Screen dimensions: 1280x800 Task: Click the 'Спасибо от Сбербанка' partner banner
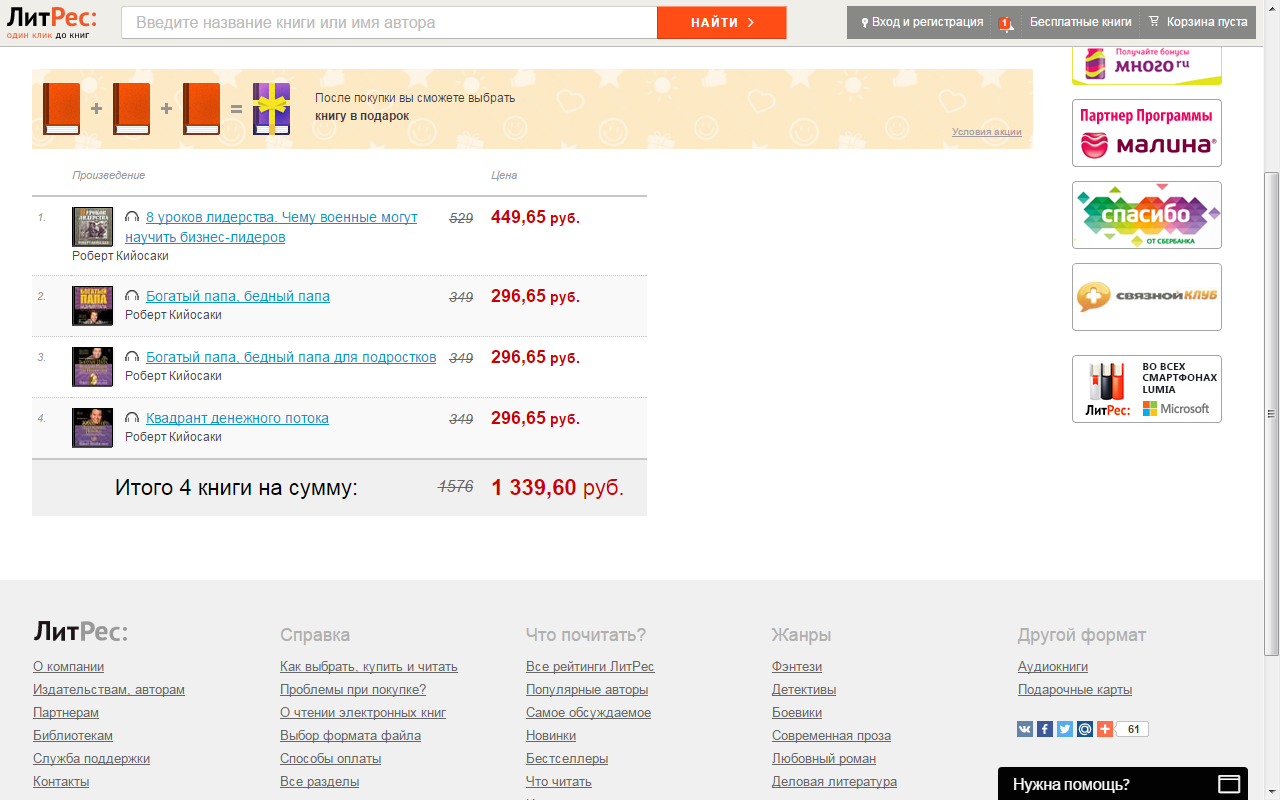tap(1147, 215)
